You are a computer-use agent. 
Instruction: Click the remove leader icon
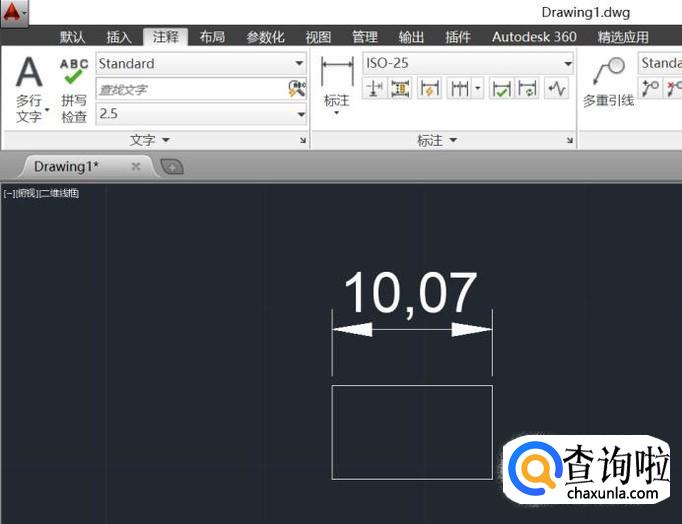pos(673,88)
